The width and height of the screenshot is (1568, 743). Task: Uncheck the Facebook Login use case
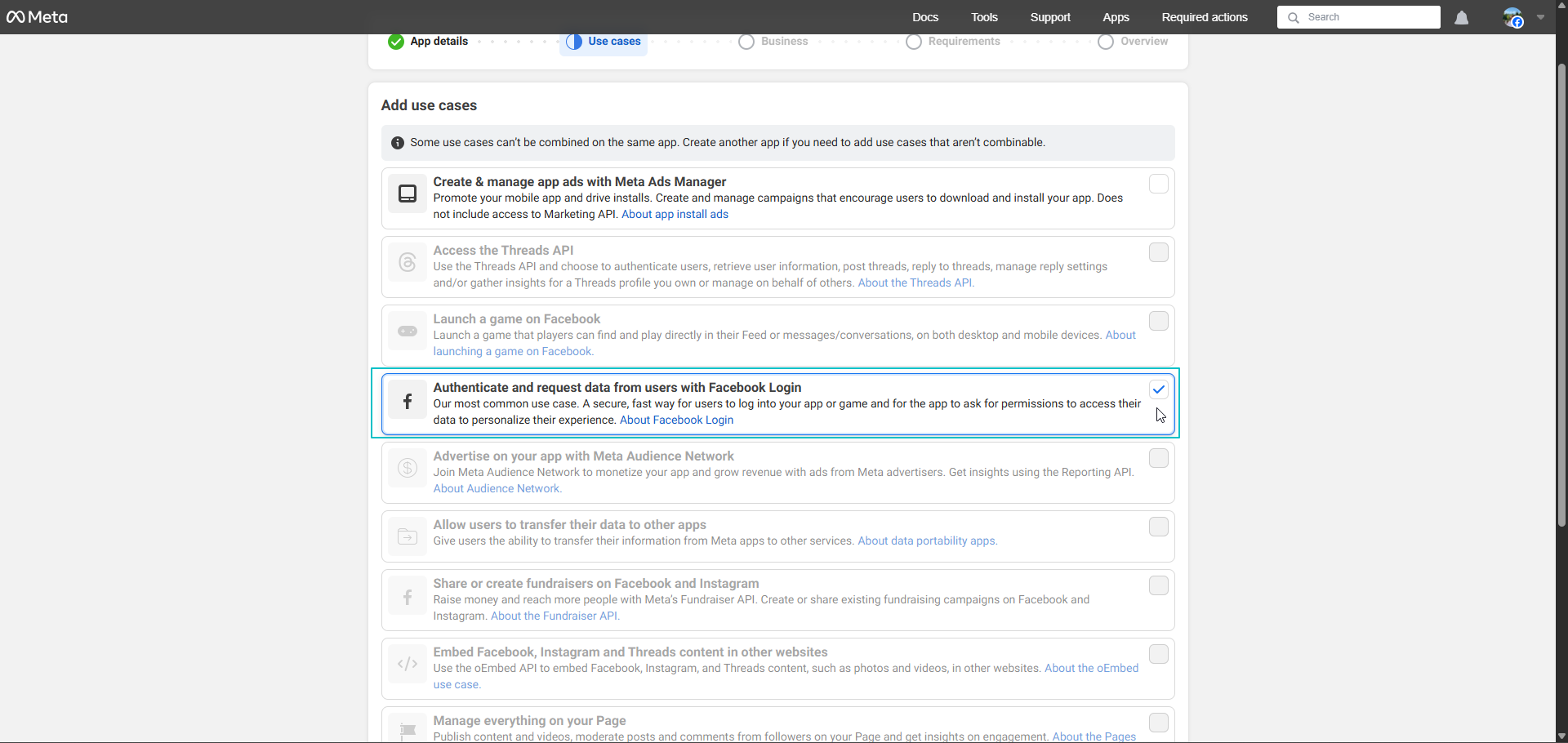[1158, 390]
